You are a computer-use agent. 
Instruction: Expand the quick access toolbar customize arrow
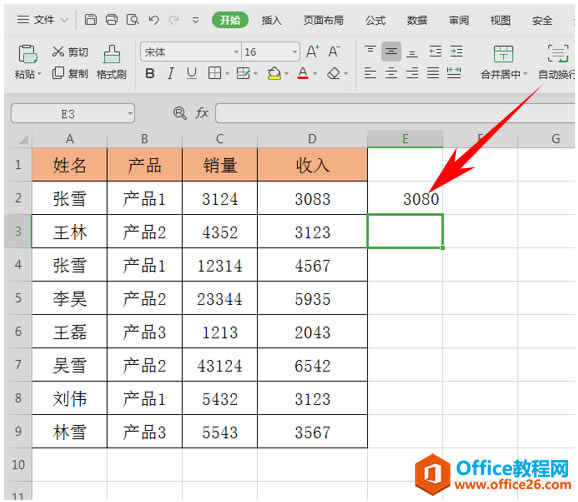[x=195, y=20]
